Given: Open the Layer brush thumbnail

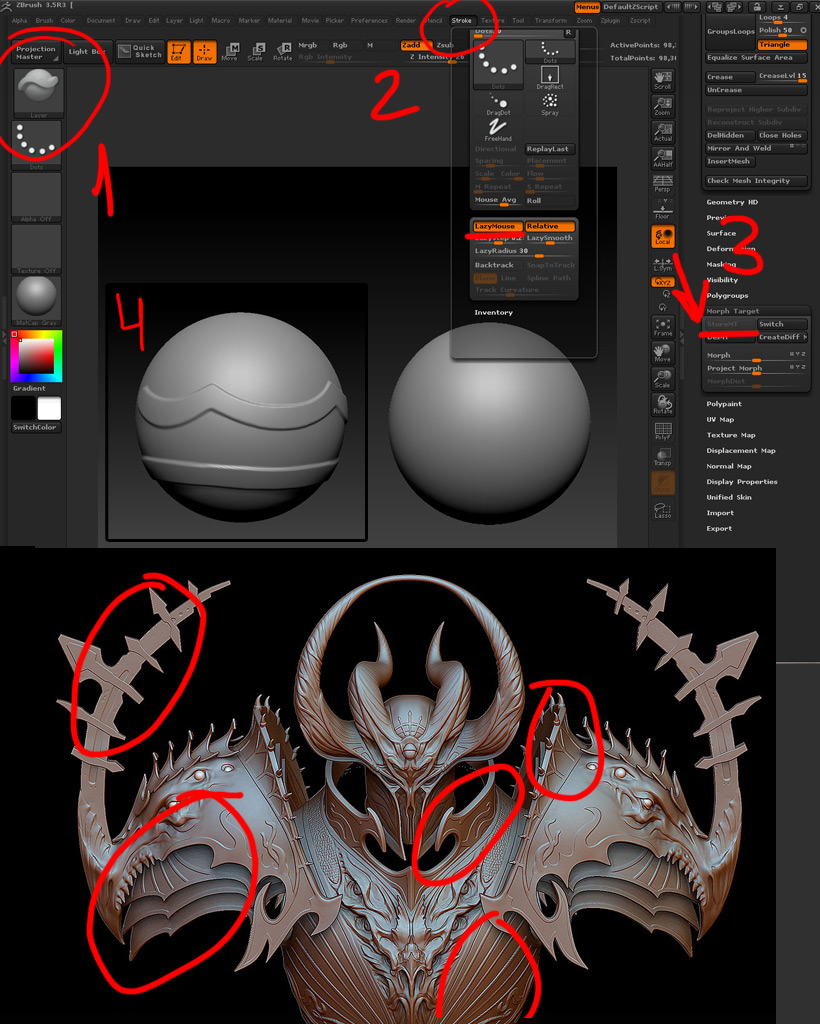Looking at the screenshot, I should click(x=38, y=93).
